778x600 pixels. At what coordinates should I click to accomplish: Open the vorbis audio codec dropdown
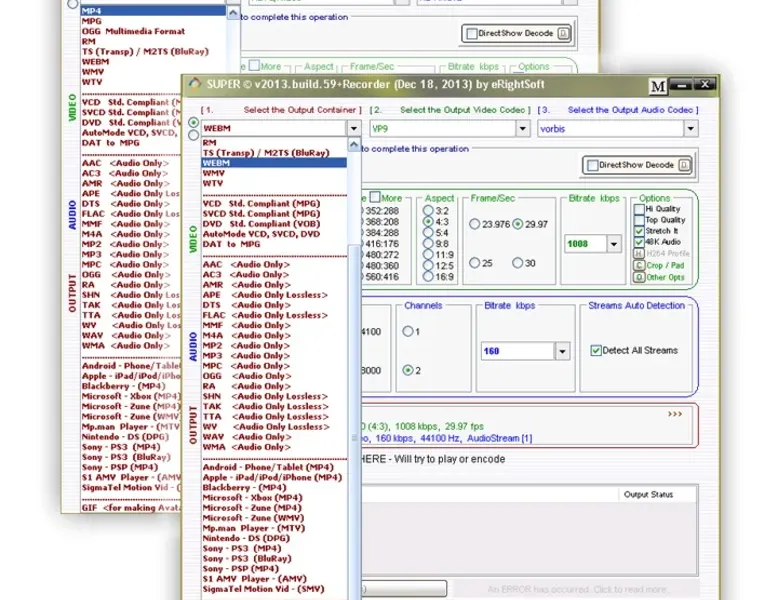(691, 129)
